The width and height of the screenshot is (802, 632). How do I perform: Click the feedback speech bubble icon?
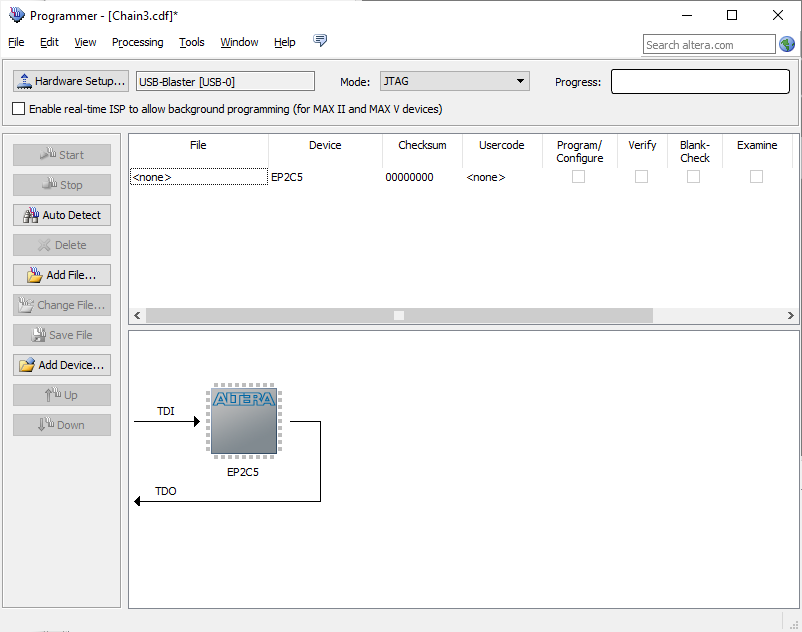pyautogui.click(x=320, y=40)
